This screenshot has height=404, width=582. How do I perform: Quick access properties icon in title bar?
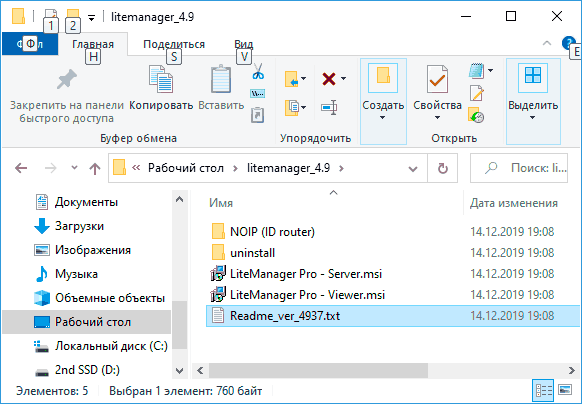click(50, 16)
